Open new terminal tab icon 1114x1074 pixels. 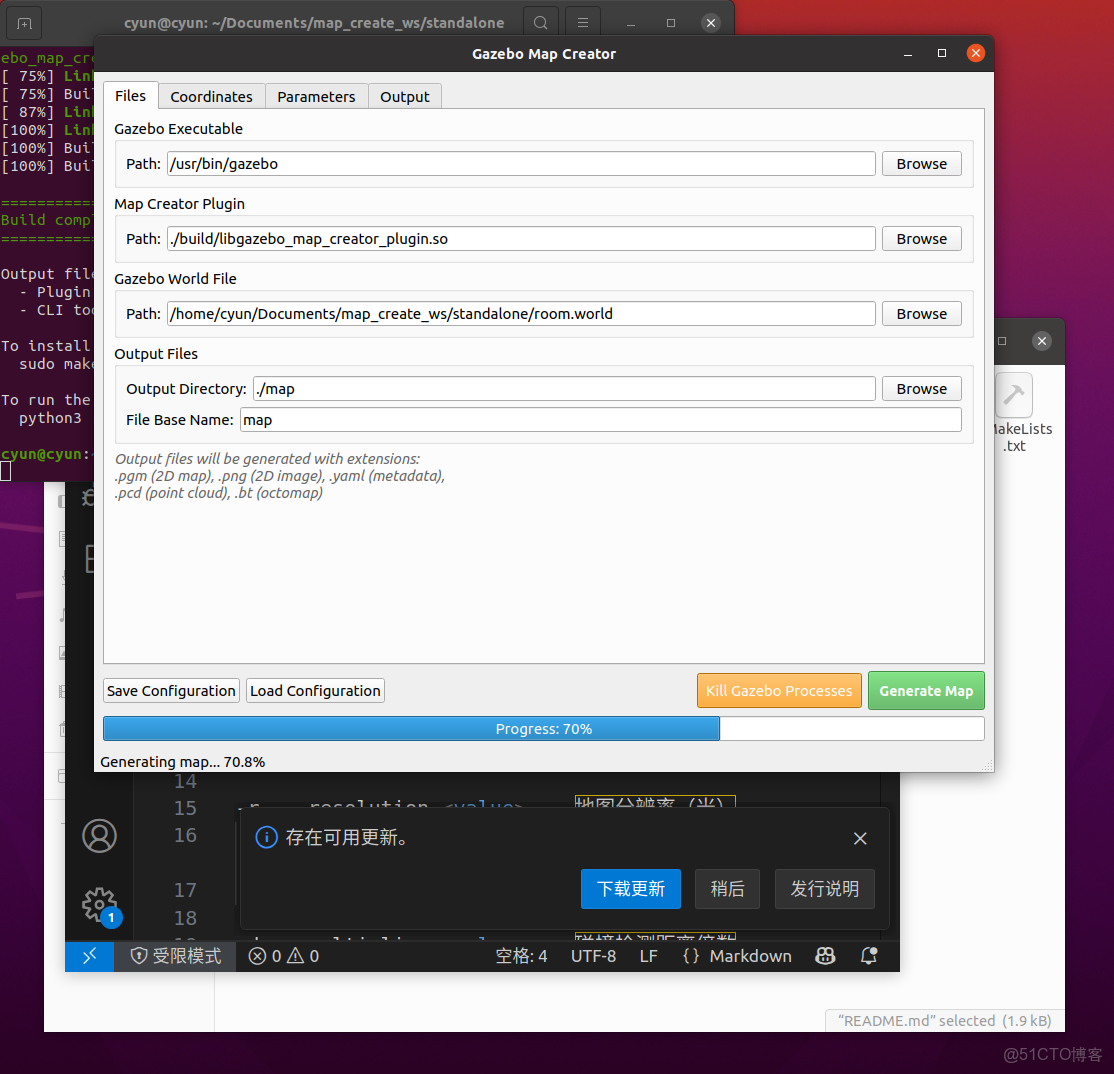[x=24, y=23]
